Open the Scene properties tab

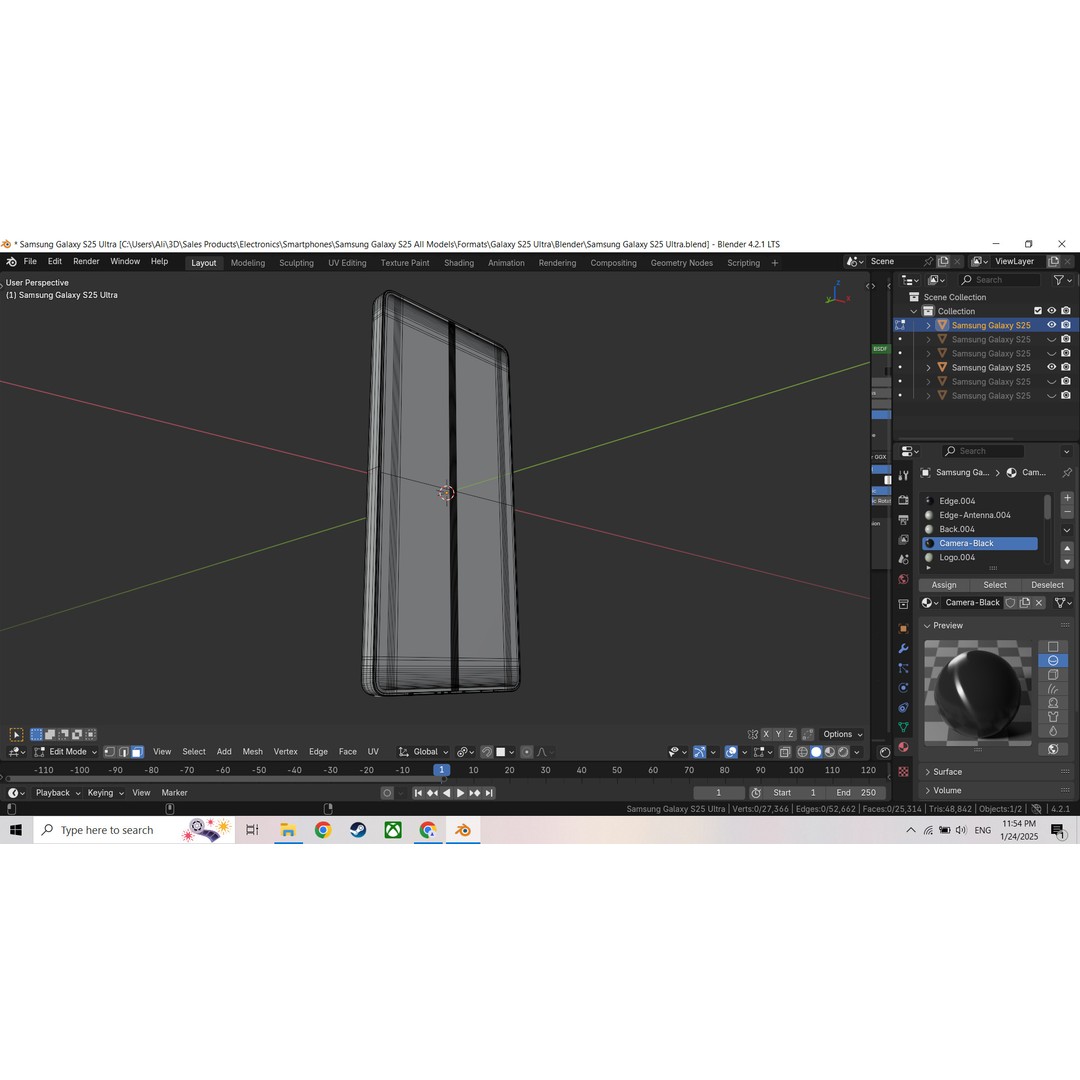(x=904, y=559)
